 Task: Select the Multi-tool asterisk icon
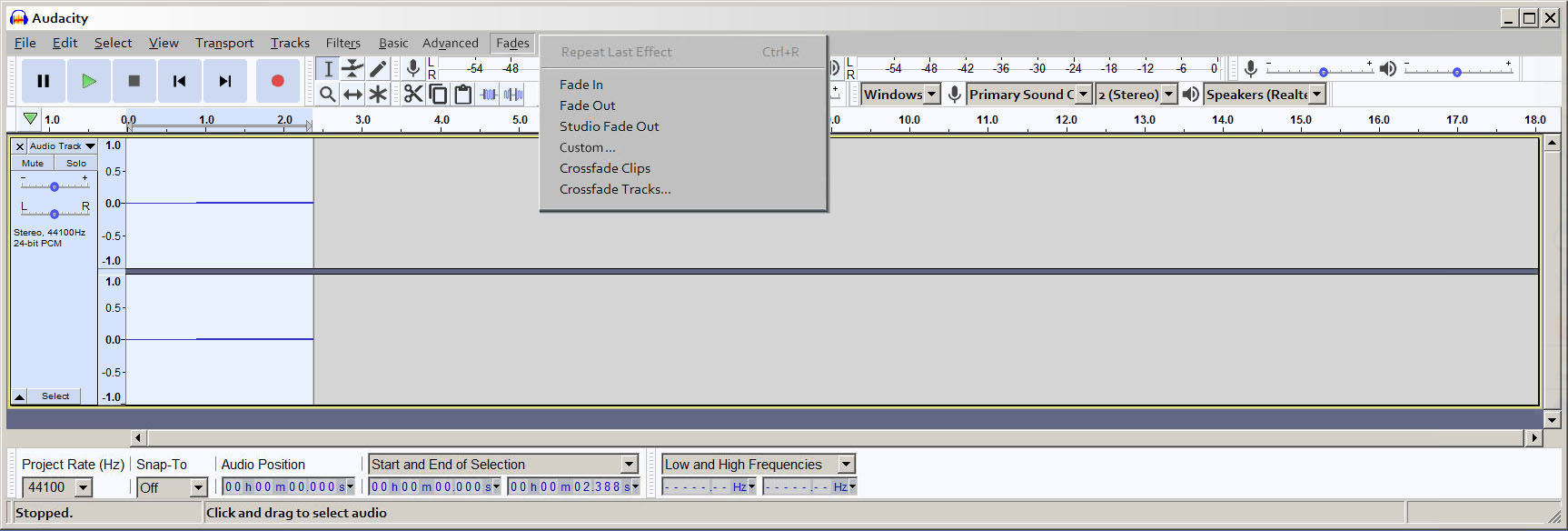point(378,94)
